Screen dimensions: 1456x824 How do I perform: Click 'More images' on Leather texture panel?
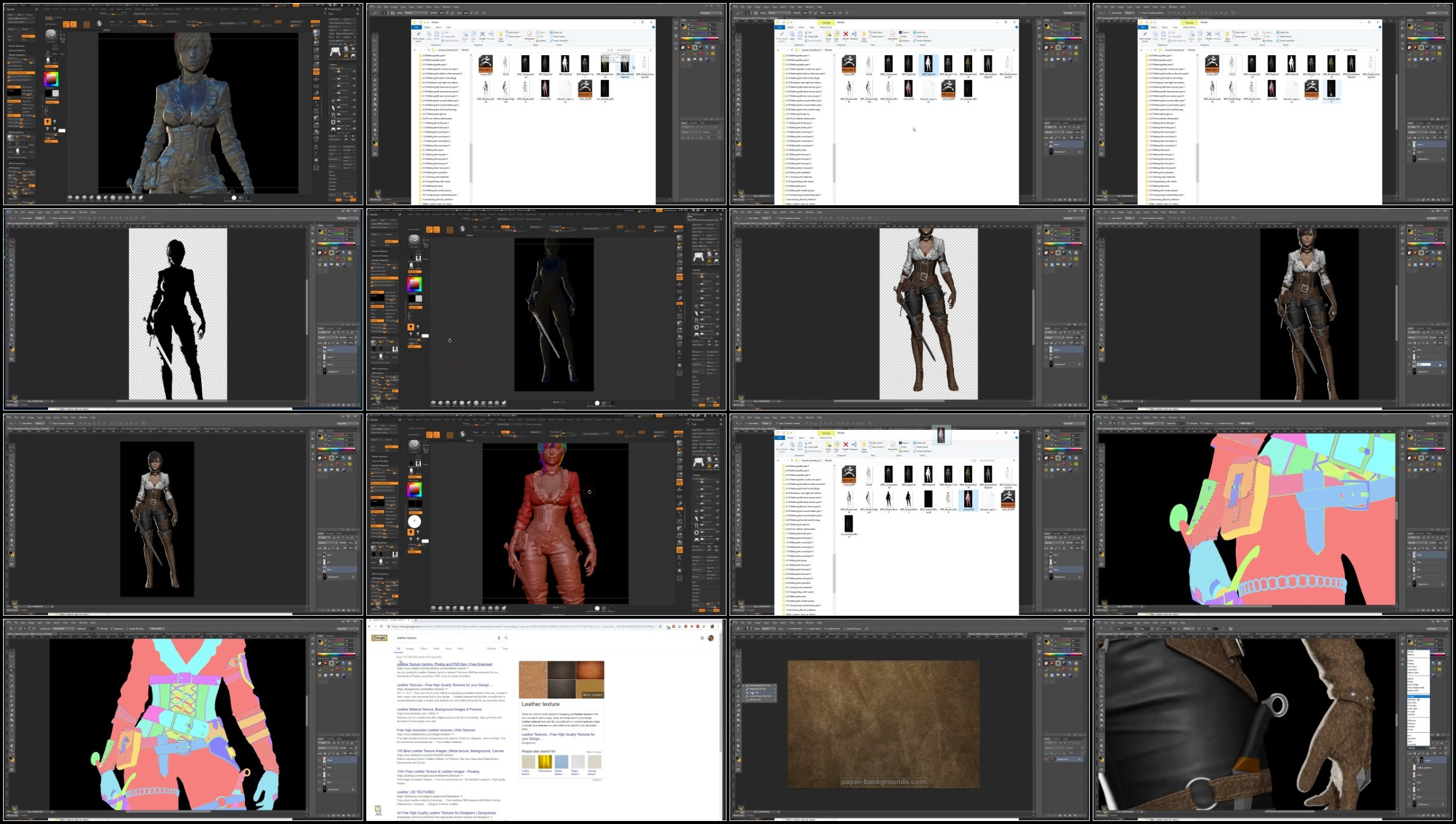pos(592,695)
